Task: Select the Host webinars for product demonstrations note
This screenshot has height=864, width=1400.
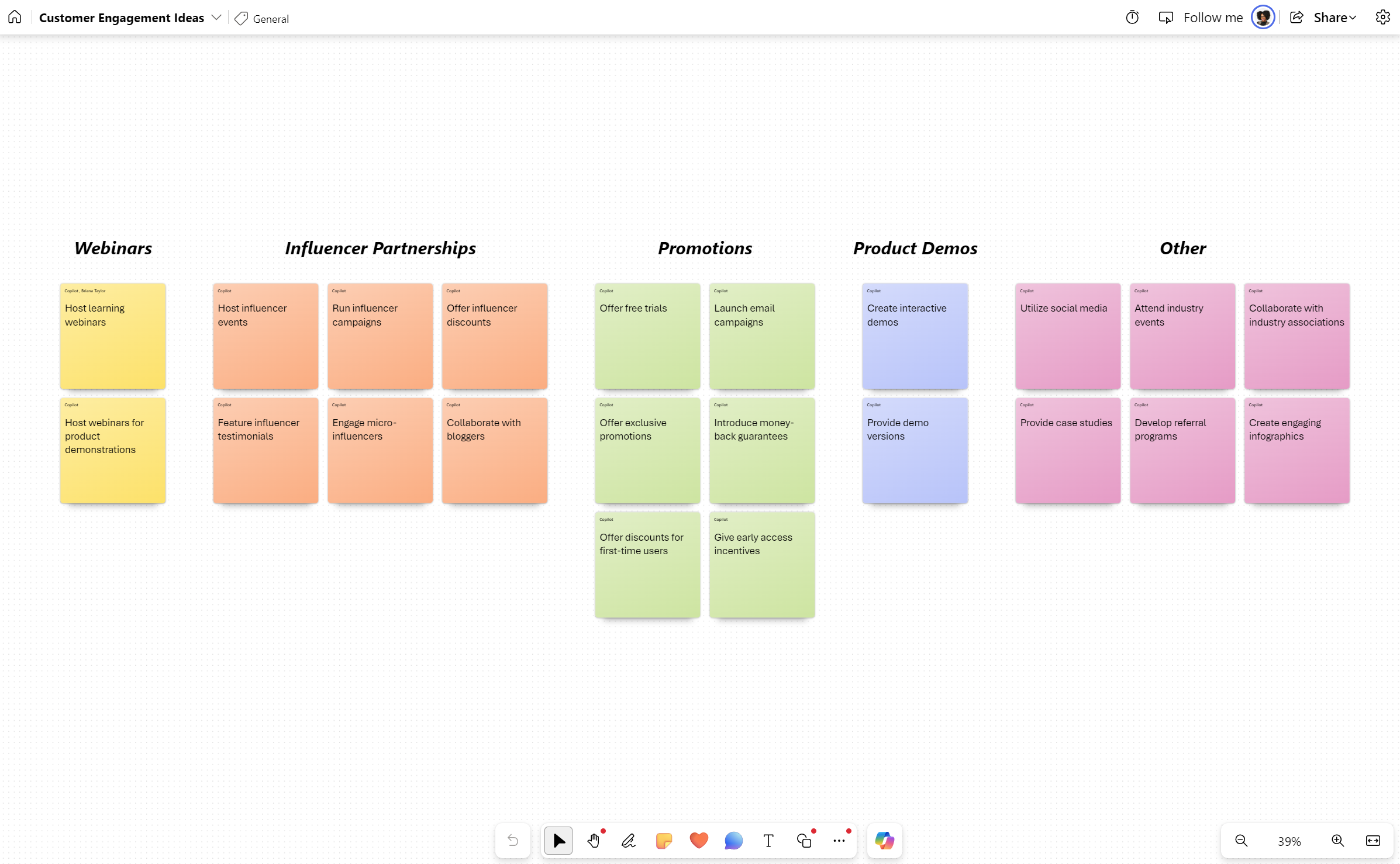Action: [113, 451]
